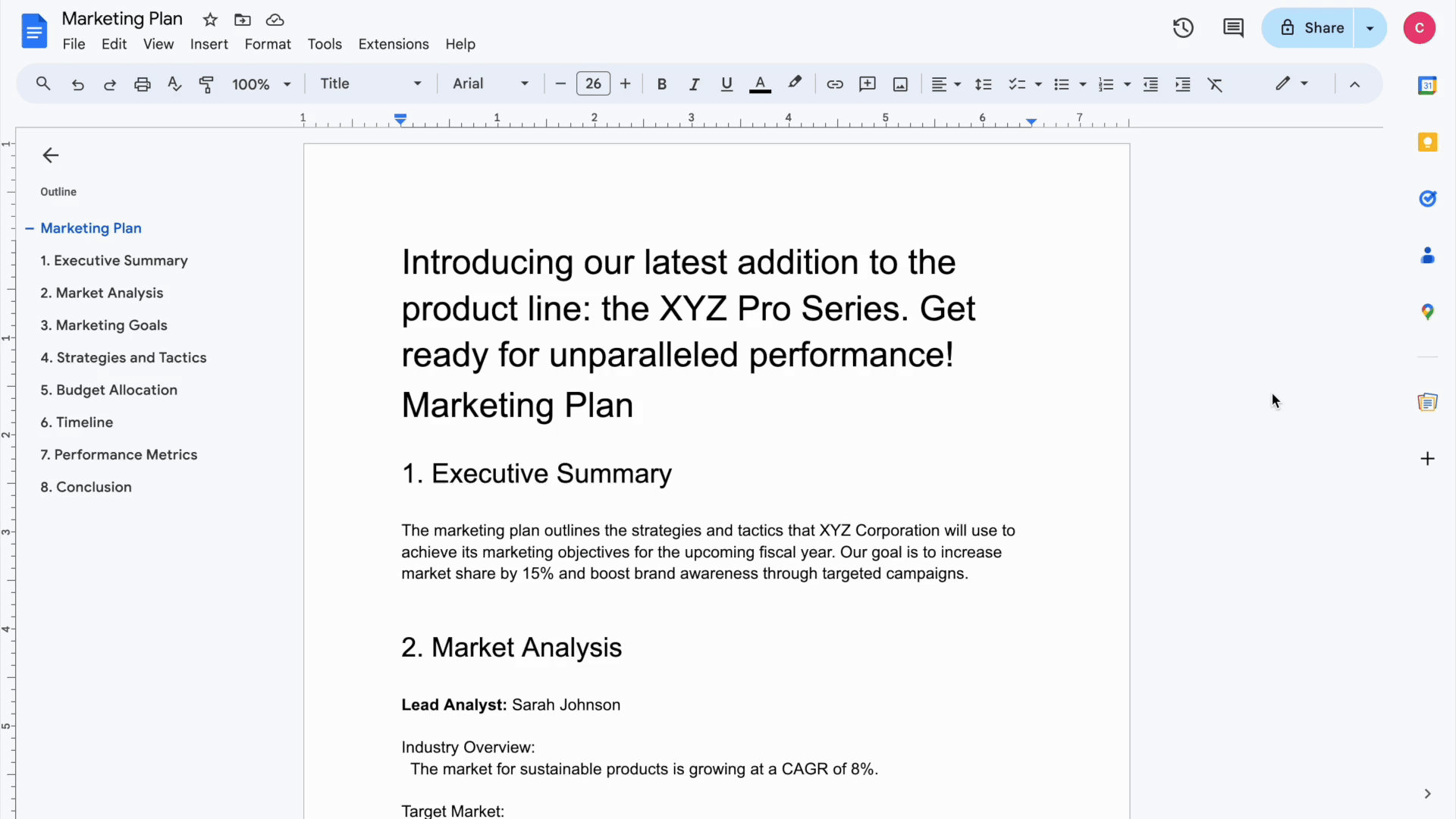Screen dimensions: 1456x819
Task: Open the Google Keep sidebar icon
Action: [1427, 143]
